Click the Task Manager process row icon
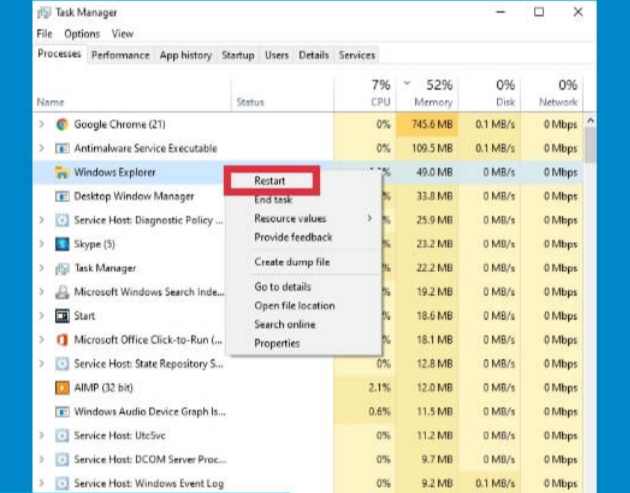This screenshot has width=630, height=493. click(62, 268)
